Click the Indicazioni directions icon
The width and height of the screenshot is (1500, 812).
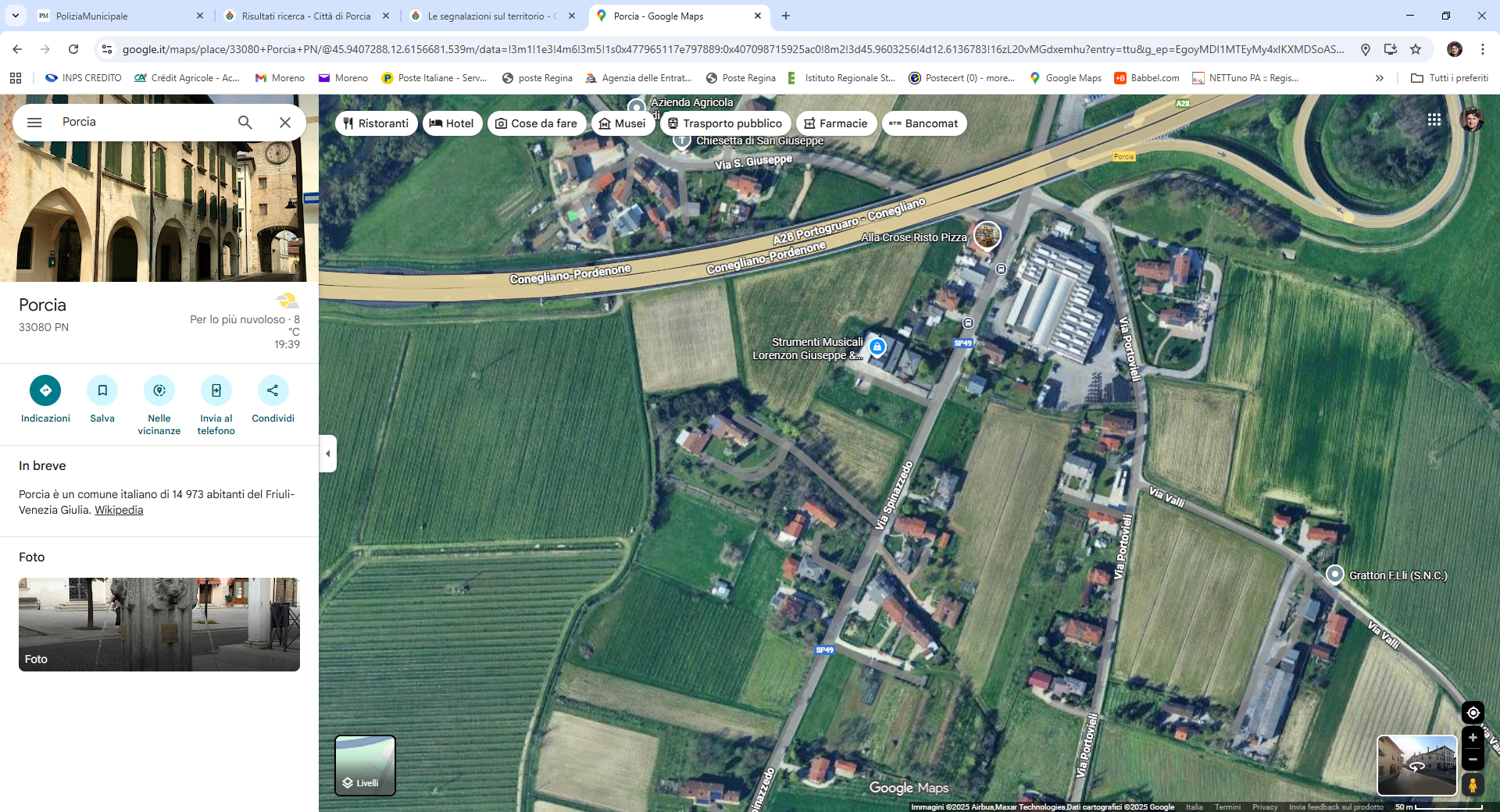tap(45, 390)
